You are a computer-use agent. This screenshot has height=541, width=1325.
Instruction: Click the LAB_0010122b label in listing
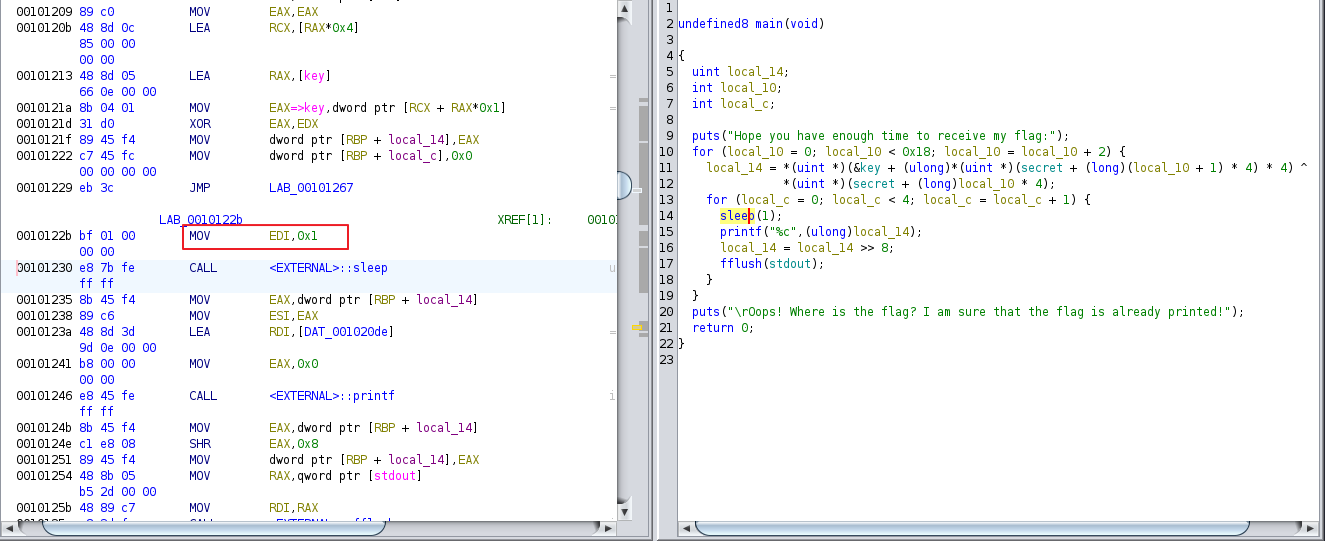click(200, 219)
